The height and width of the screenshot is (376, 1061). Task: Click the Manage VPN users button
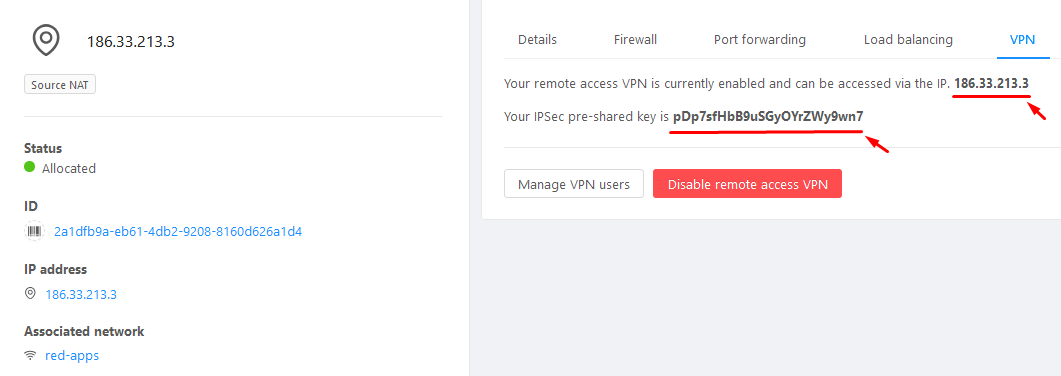(574, 184)
